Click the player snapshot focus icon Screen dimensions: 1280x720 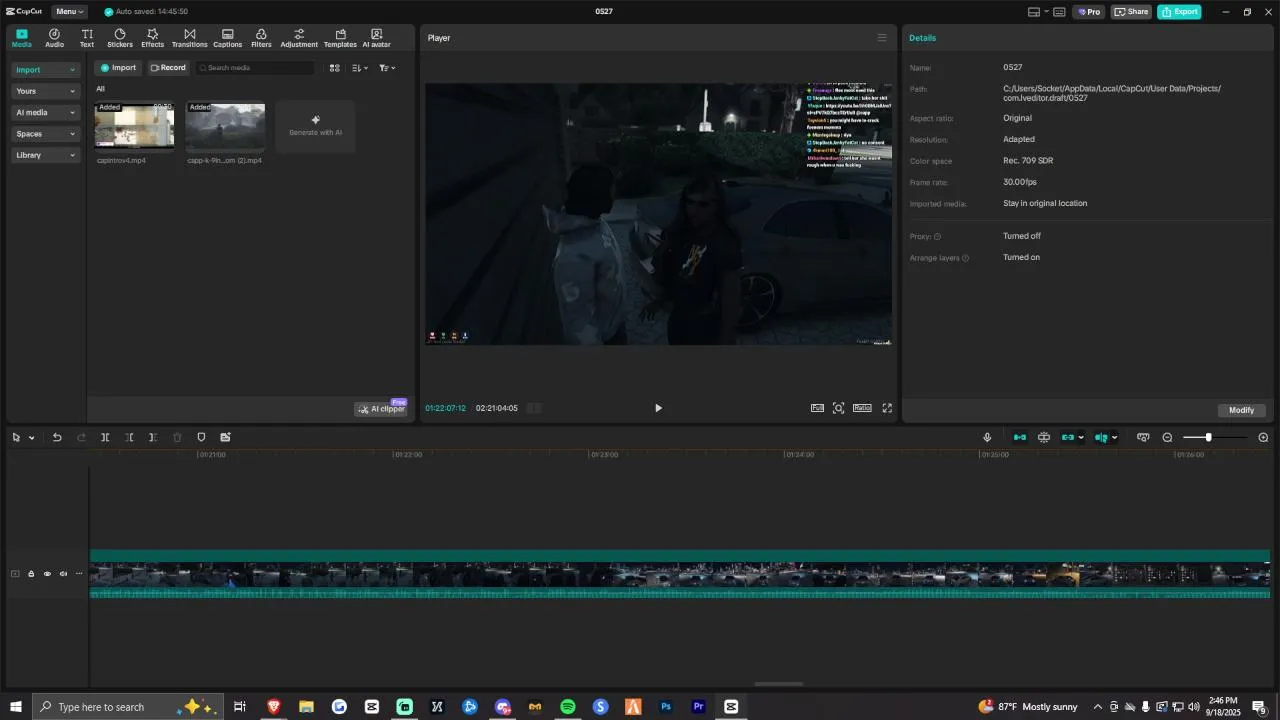point(839,408)
